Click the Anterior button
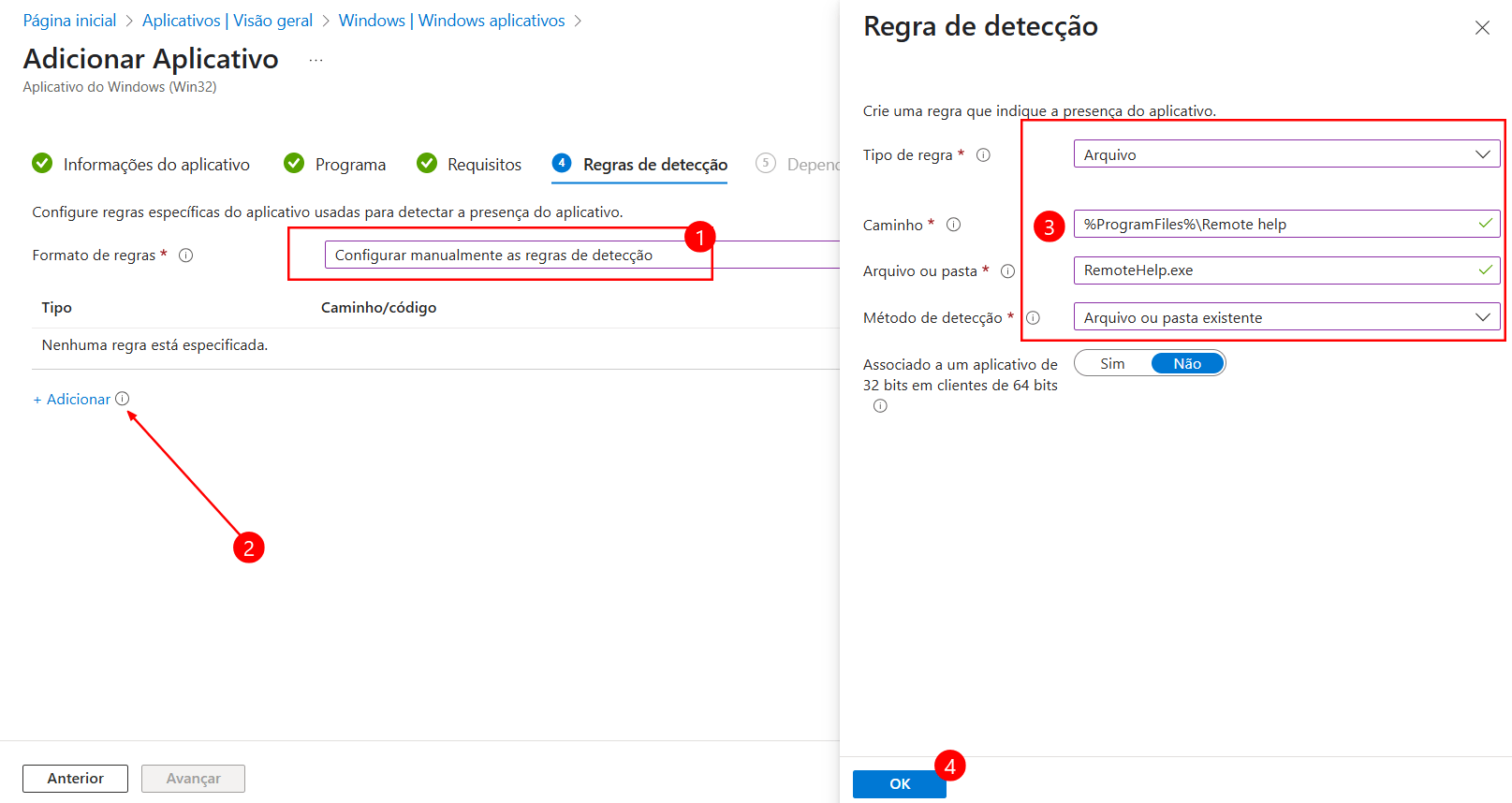Viewport: 1512px width, 803px height. (x=75, y=778)
